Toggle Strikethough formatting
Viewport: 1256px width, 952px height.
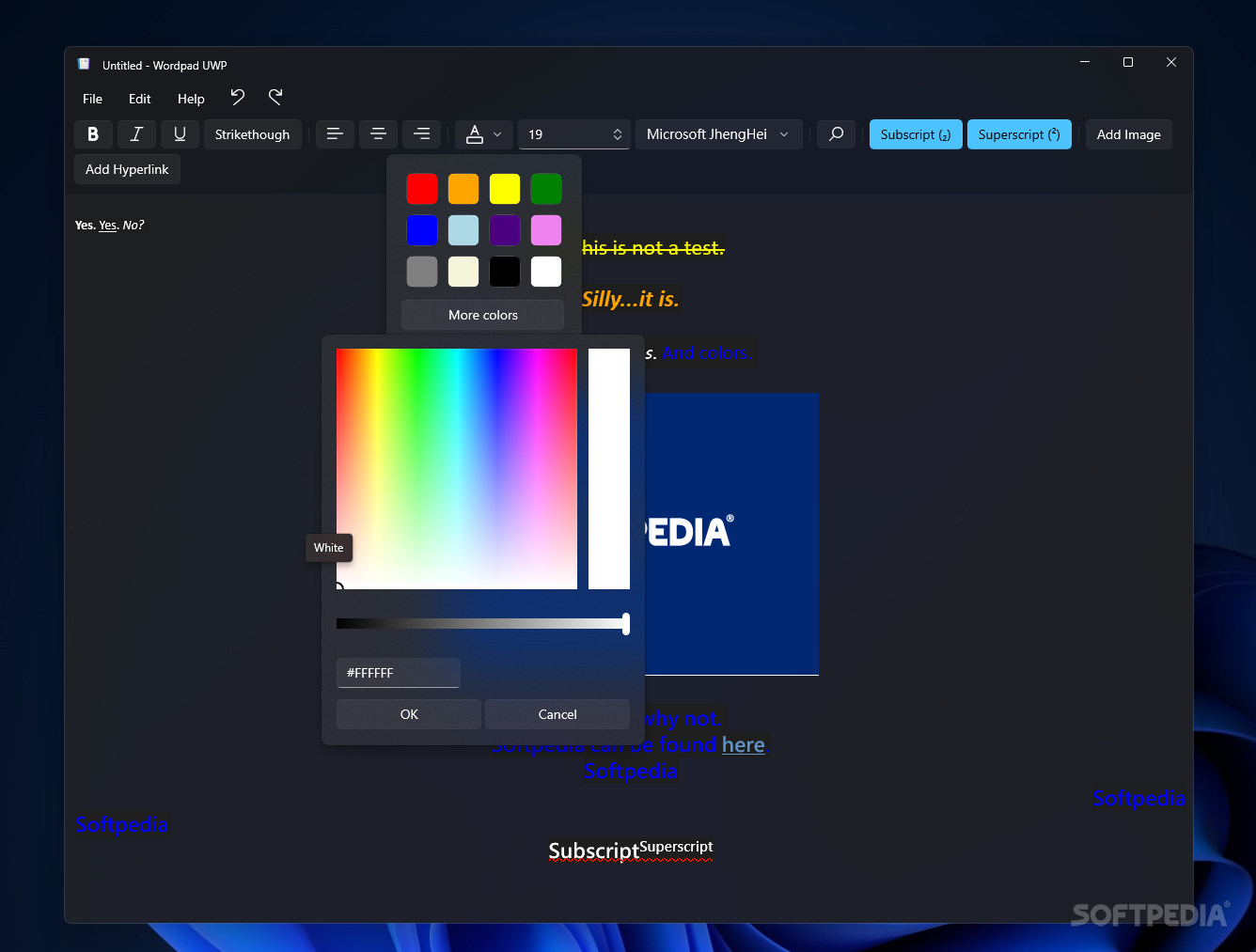pyautogui.click(x=253, y=134)
